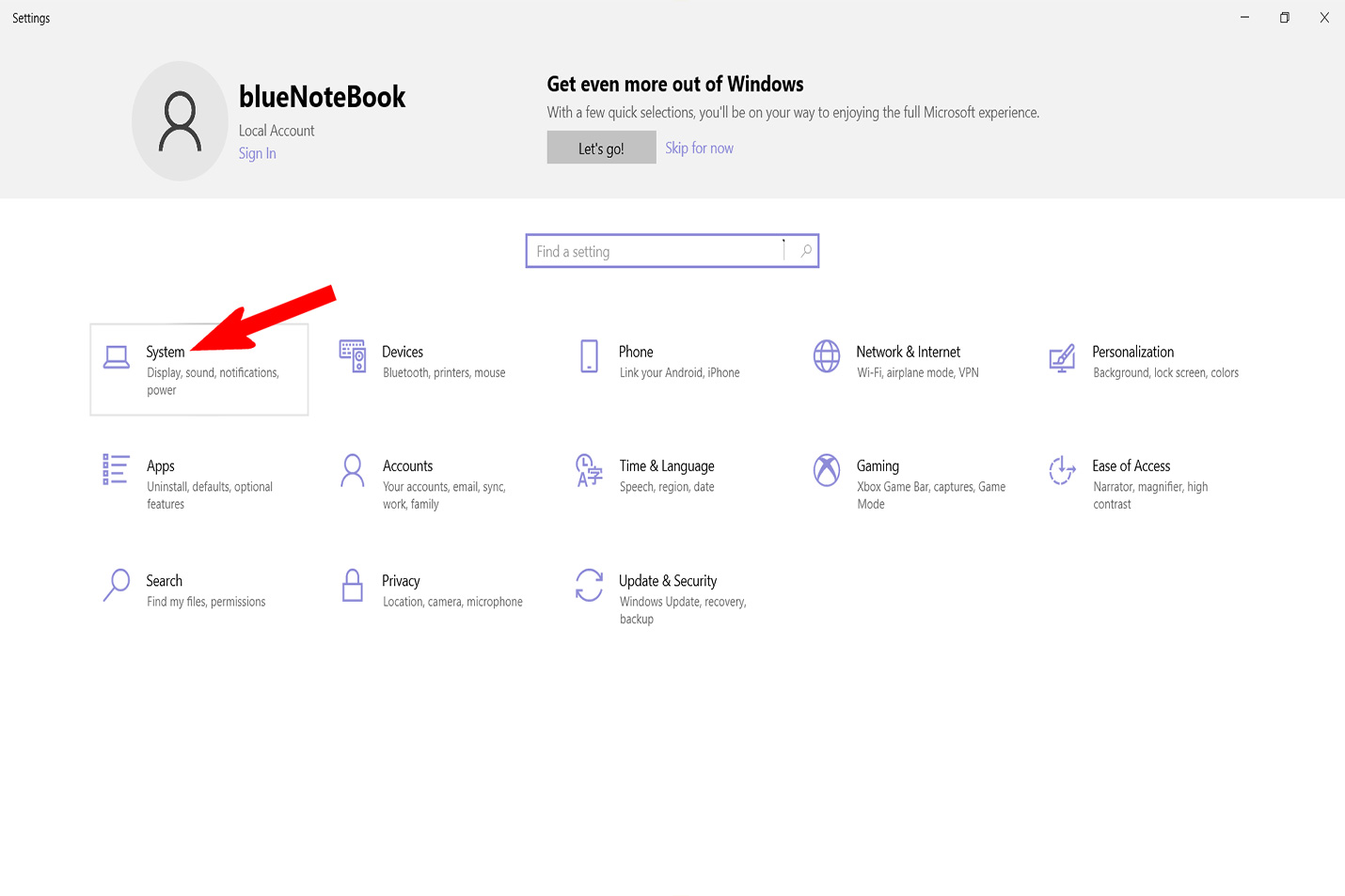Click 'Windows Update, recovery, backup' description

coord(683,610)
